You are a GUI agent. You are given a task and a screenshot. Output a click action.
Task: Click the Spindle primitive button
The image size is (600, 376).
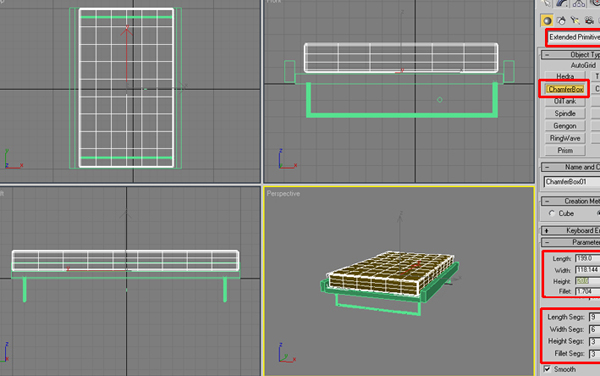(565, 114)
